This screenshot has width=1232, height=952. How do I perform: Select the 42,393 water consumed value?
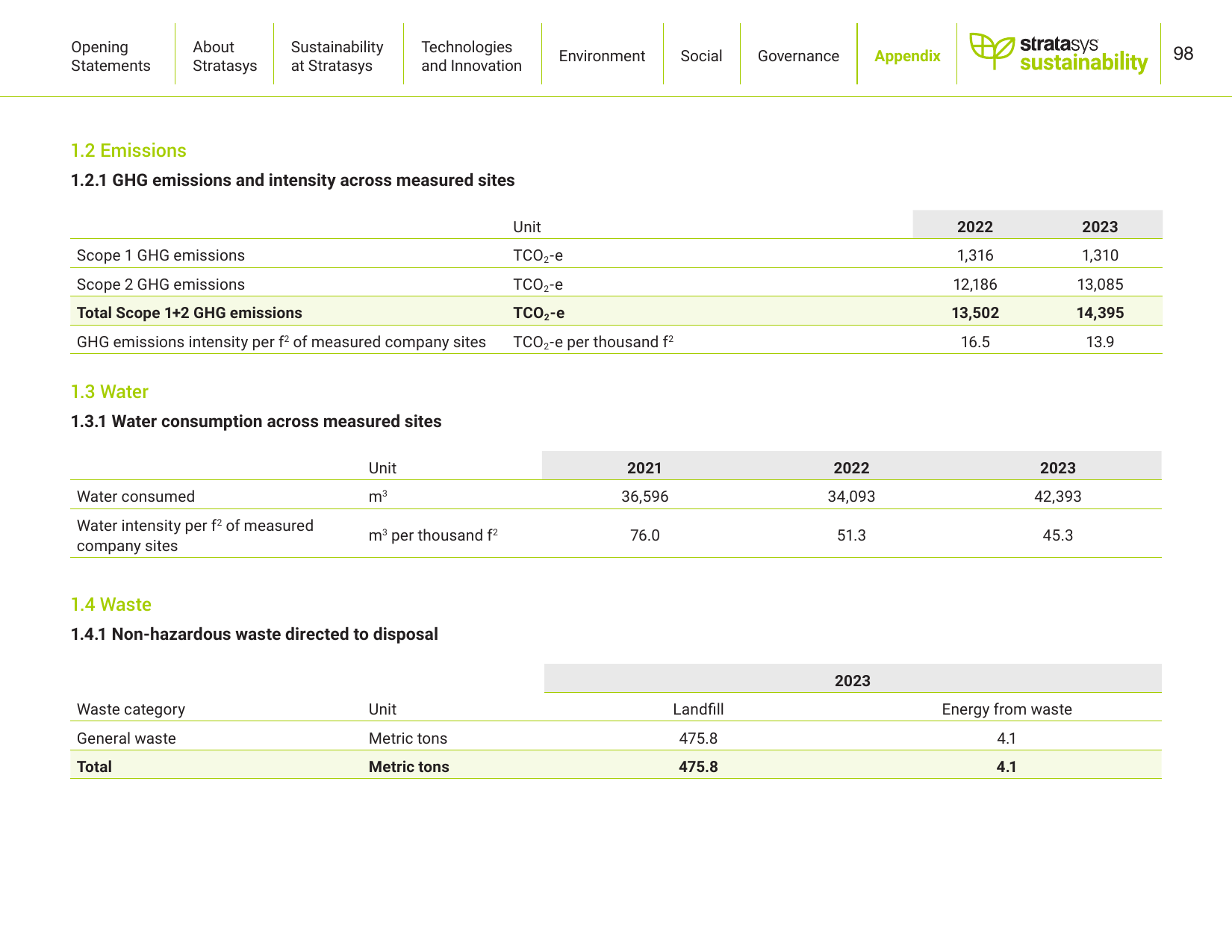1058,497
